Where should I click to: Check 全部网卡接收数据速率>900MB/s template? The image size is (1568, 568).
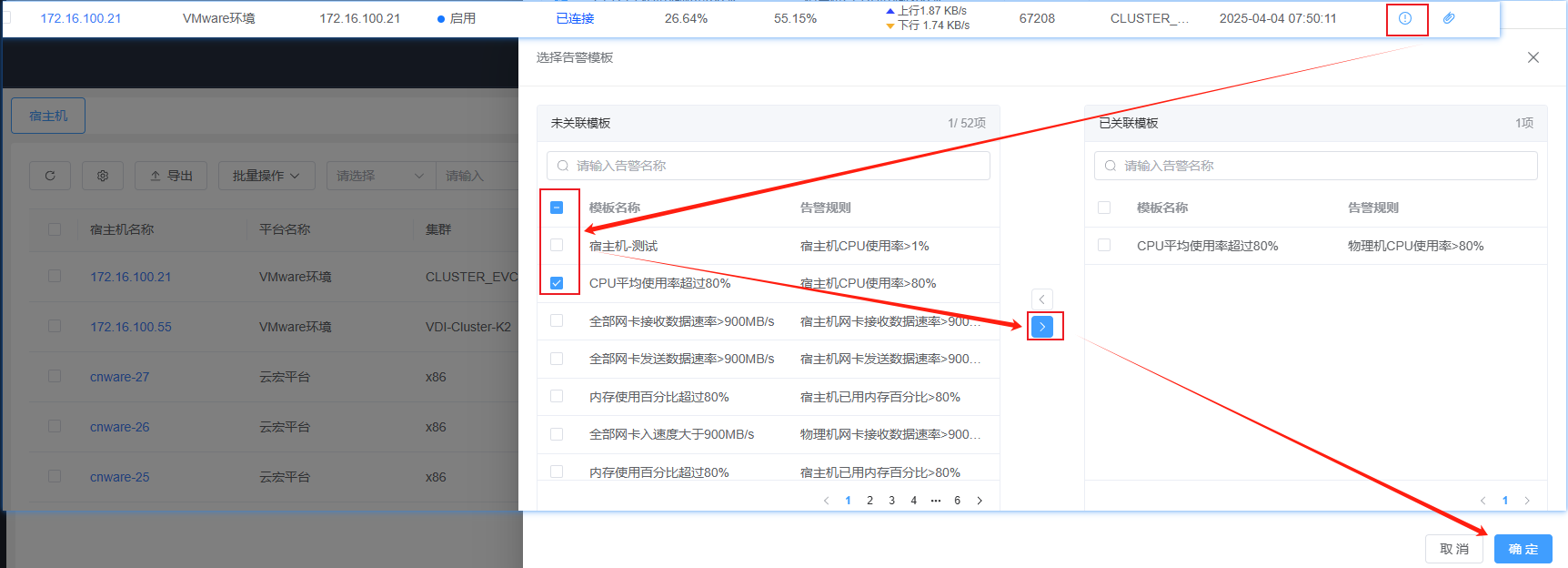(557, 320)
